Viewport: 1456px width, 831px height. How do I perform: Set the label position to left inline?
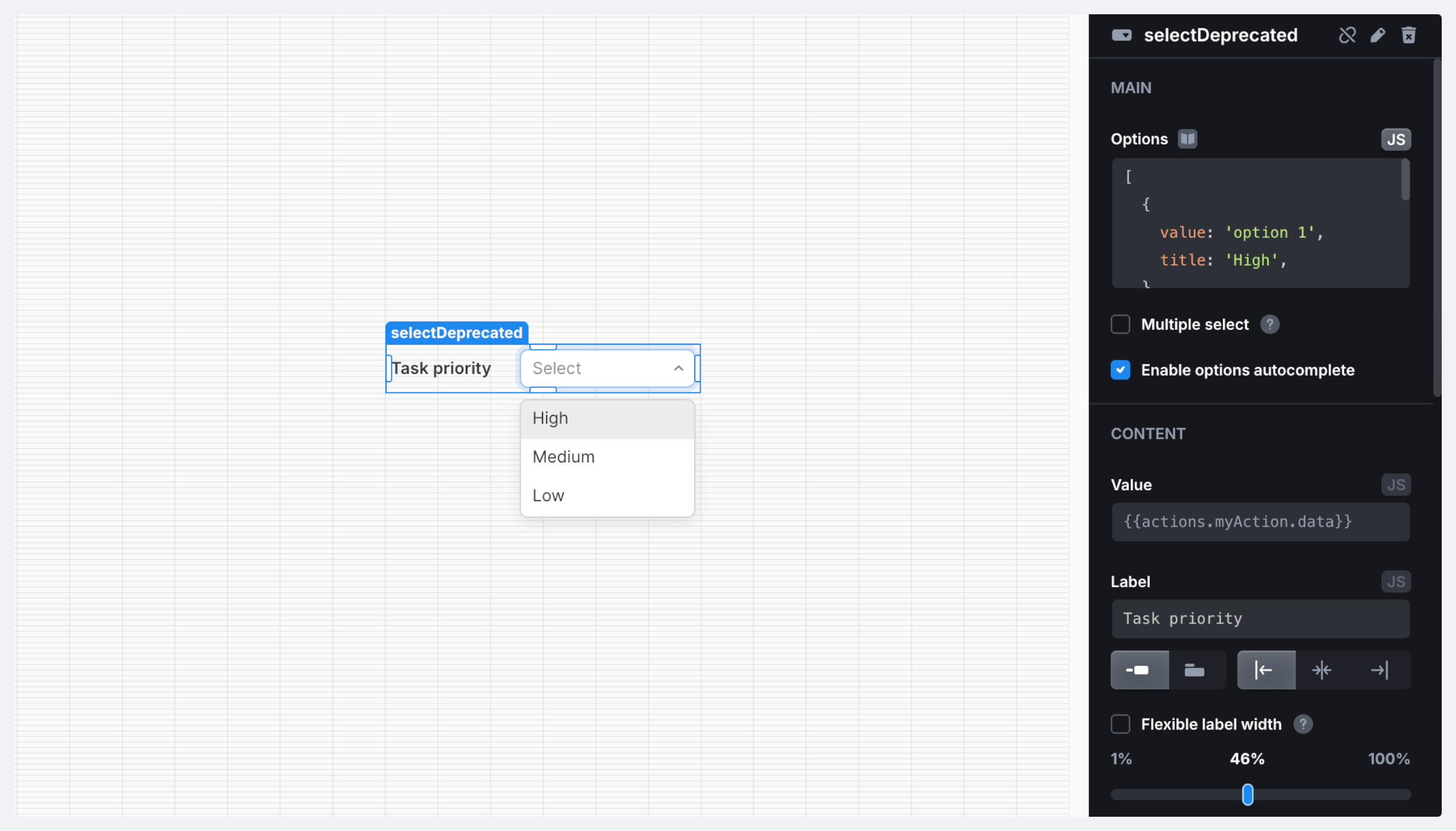pos(1139,670)
